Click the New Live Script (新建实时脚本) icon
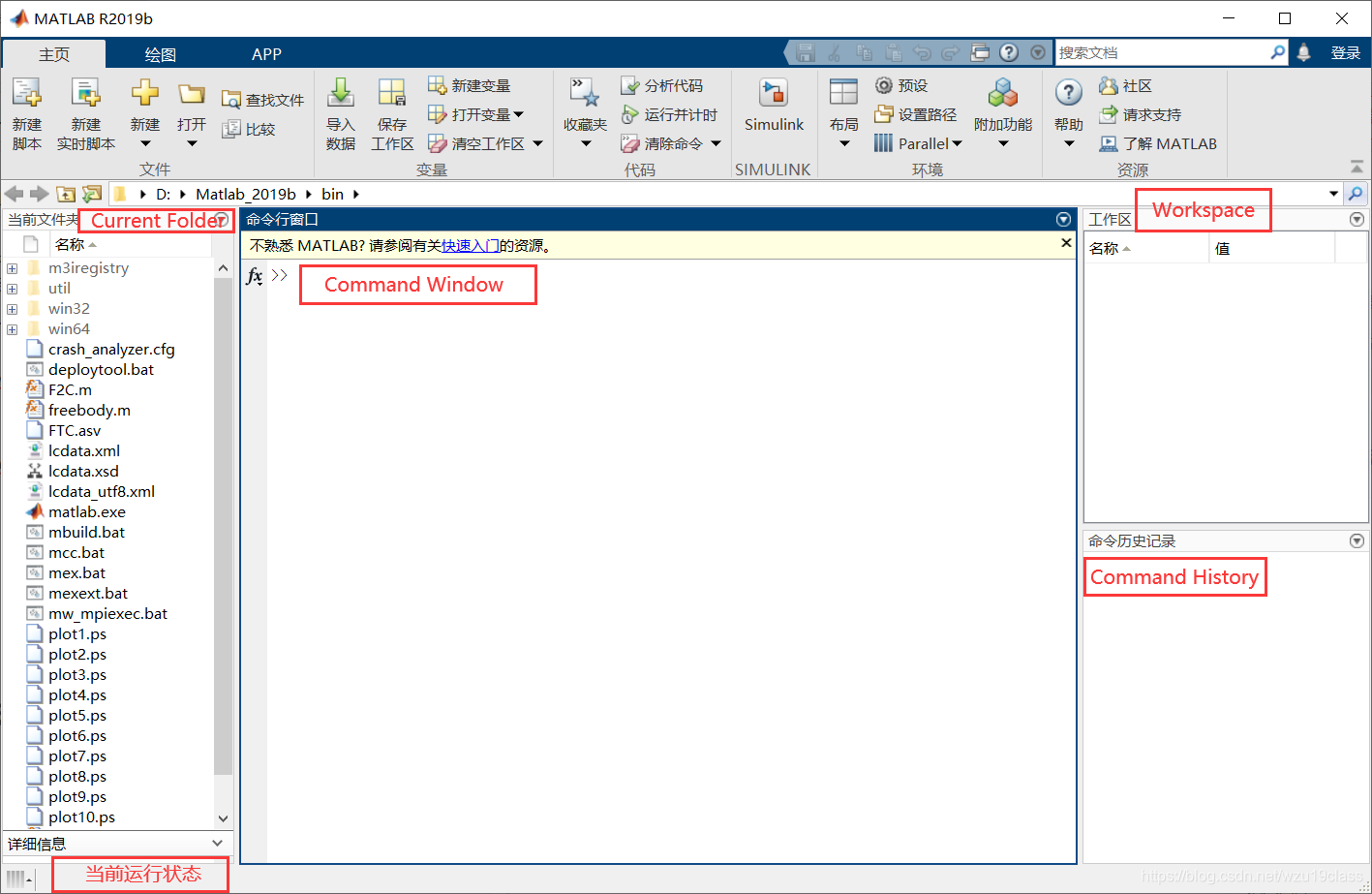This screenshot has width=1372, height=894. [86, 93]
